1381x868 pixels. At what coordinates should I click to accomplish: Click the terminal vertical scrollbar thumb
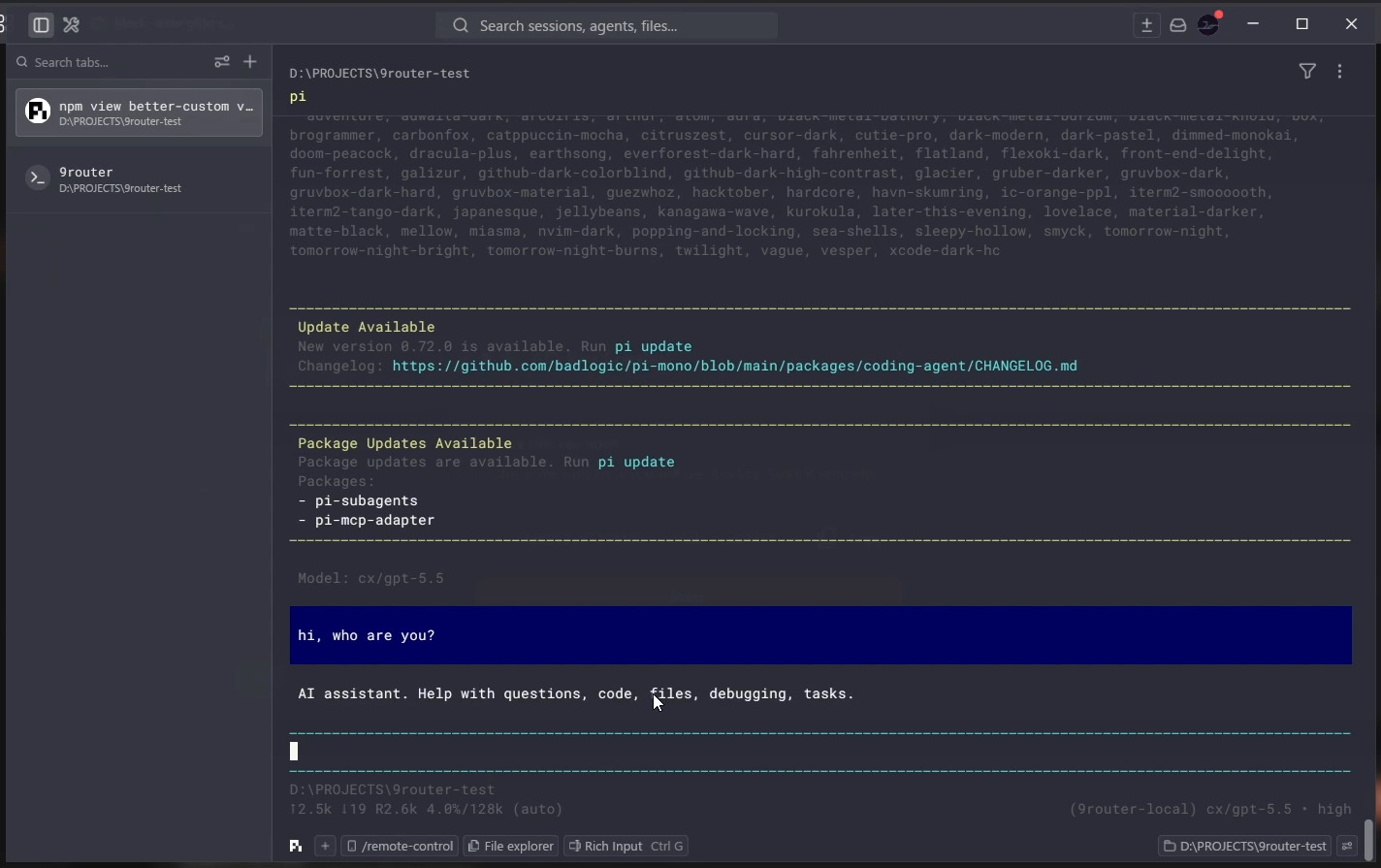click(x=1368, y=840)
